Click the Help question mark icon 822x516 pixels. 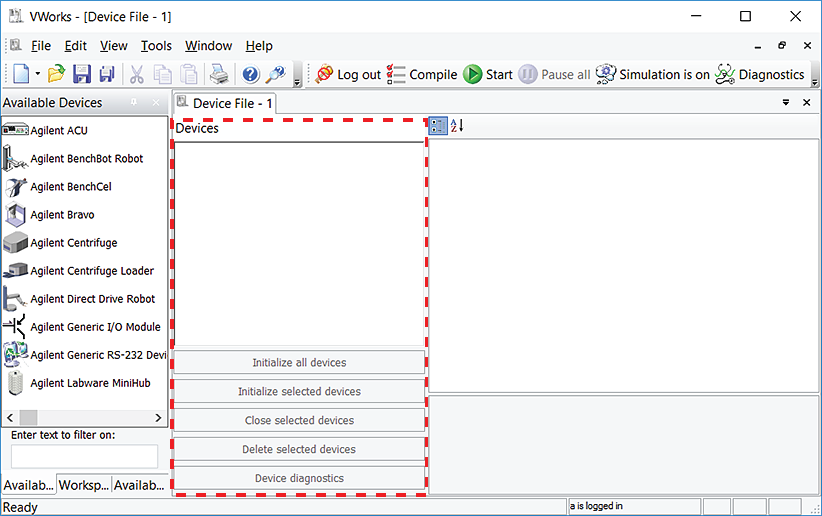coord(250,75)
